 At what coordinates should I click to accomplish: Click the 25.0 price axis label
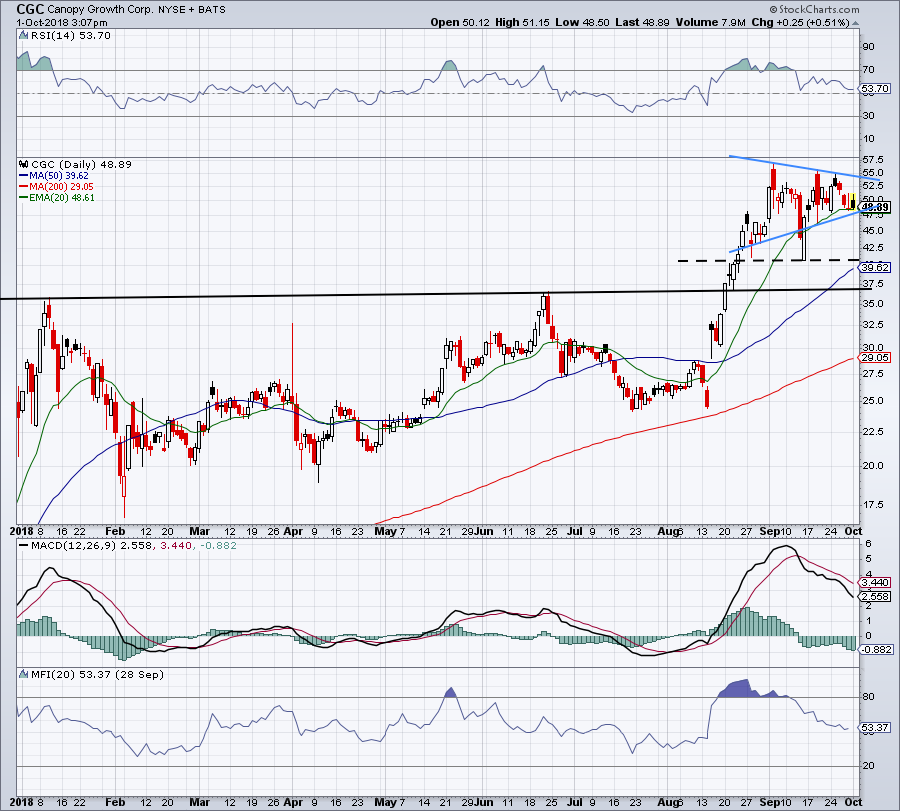873,401
